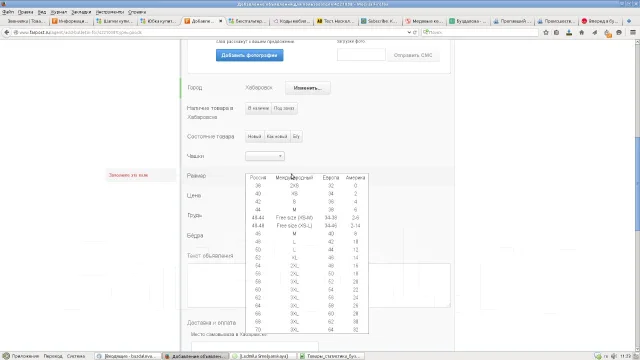
Task: Open the 'Система' panel menu
Action: 76,356
